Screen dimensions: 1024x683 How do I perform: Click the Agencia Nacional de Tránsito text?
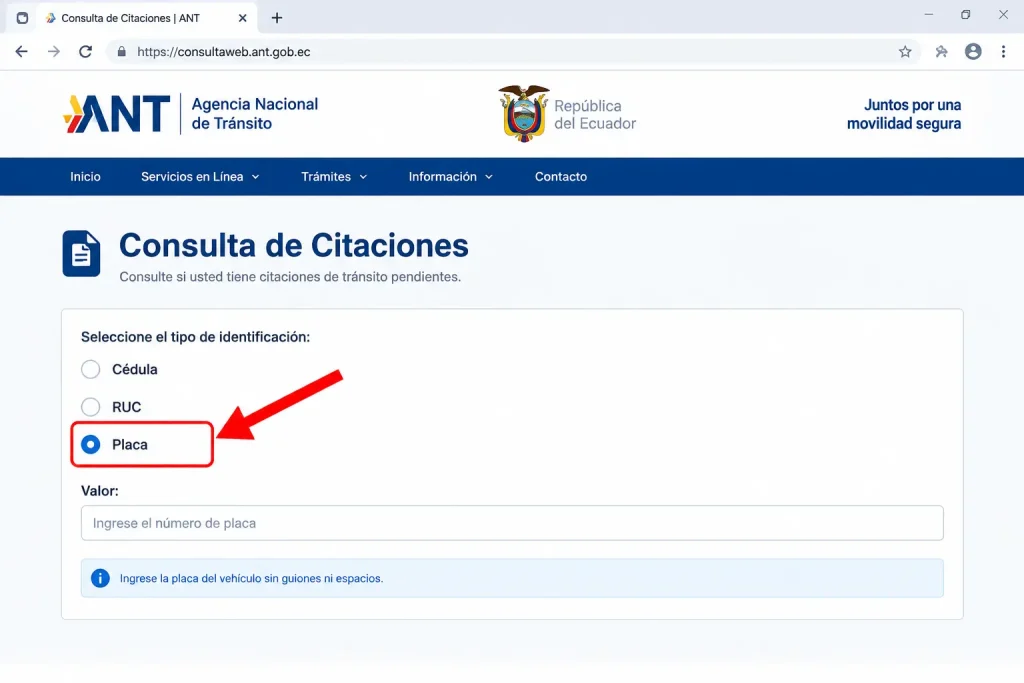(x=255, y=114)
